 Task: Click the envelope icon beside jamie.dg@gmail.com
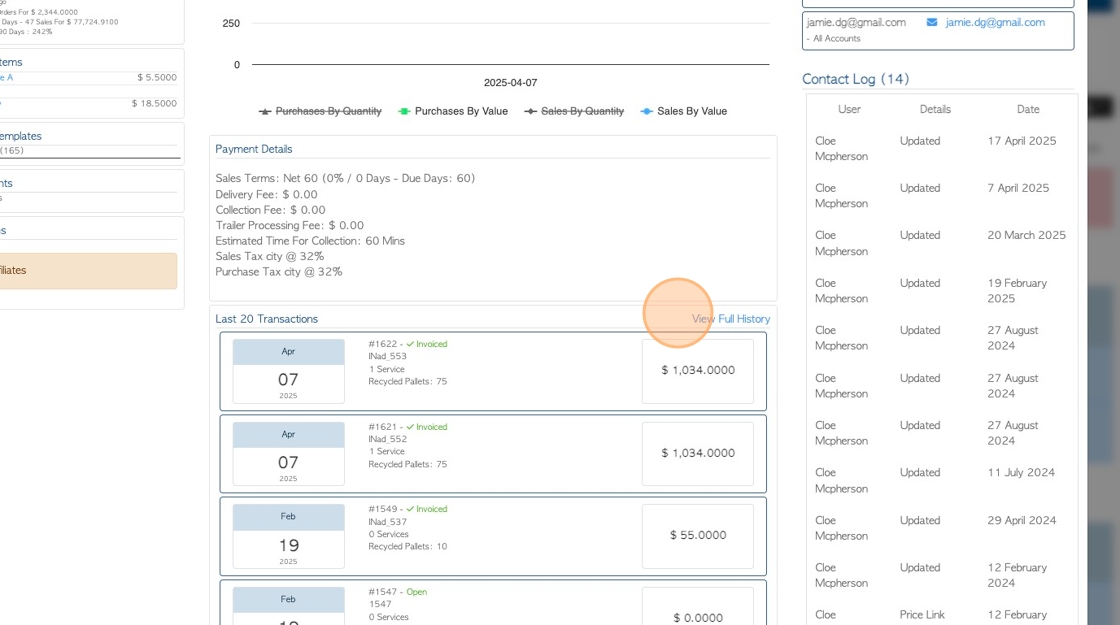[931, 22]
